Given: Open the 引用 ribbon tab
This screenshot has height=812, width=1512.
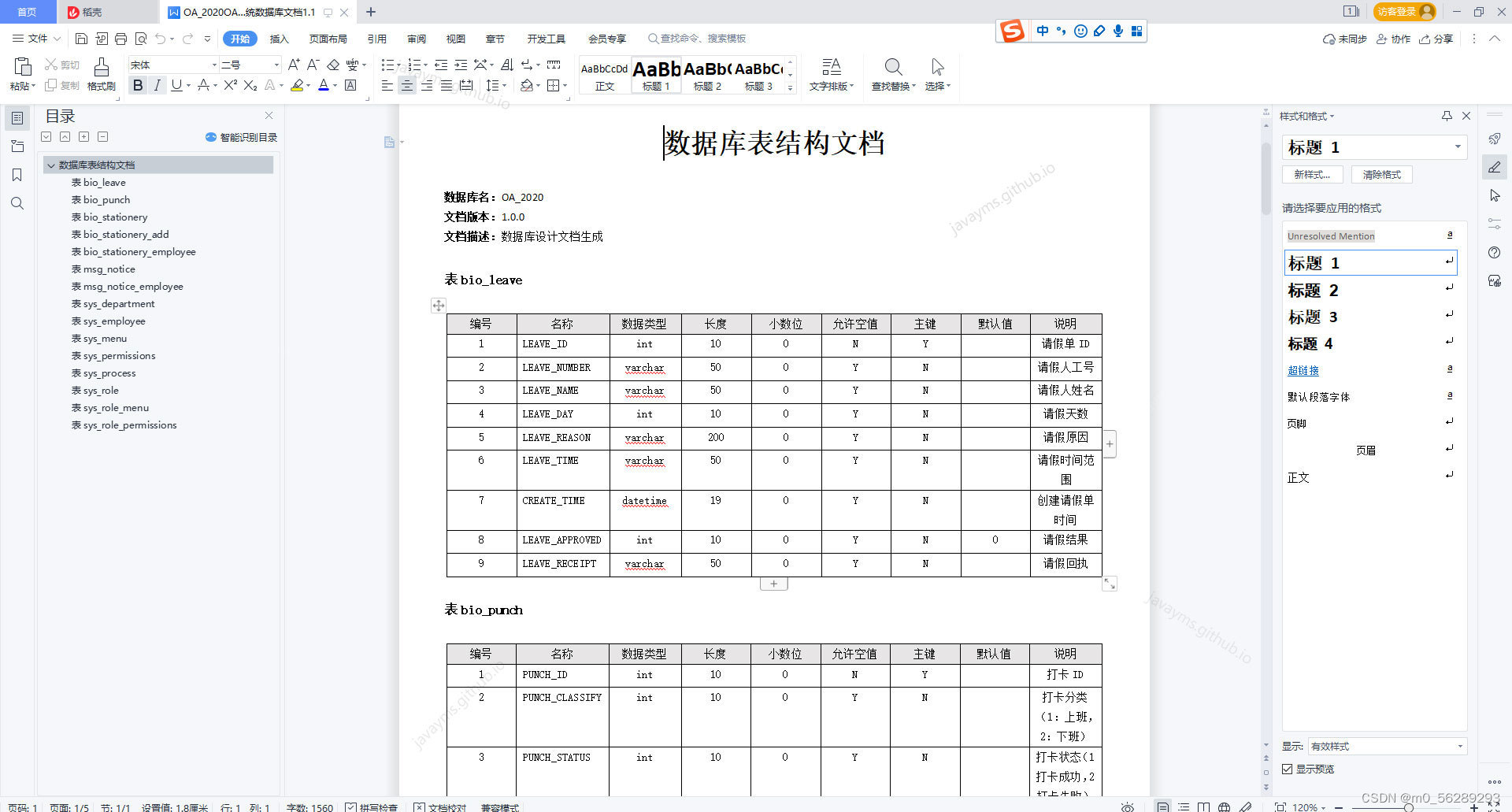Looking at the screenshot, I should (x=376, y=39).
